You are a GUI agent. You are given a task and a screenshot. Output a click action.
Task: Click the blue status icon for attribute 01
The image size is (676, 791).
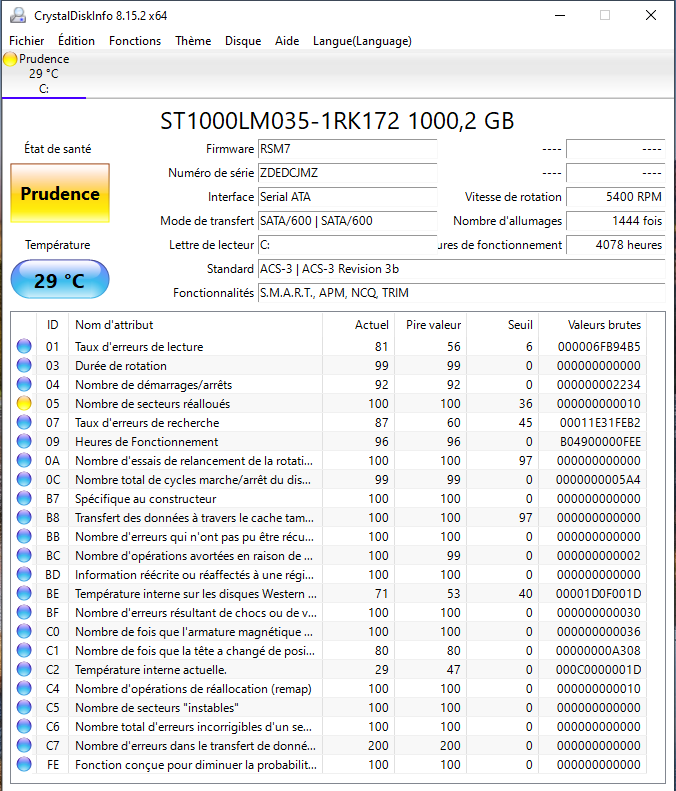click(x=24, y=347)
